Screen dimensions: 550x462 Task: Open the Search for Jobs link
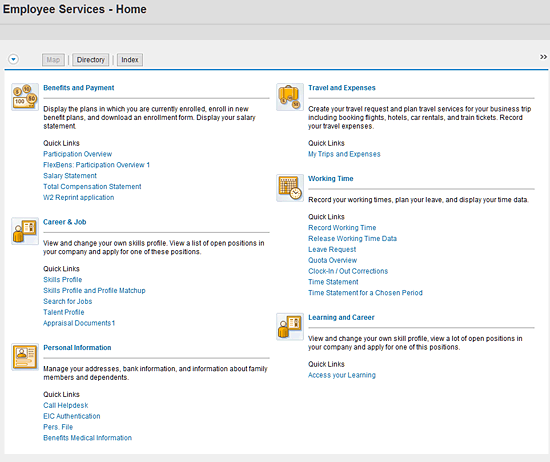tap(68, 301)
